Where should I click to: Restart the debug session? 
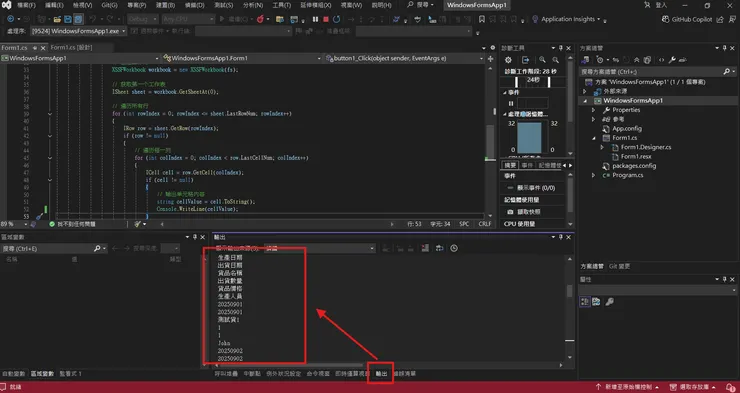point(336,19)
